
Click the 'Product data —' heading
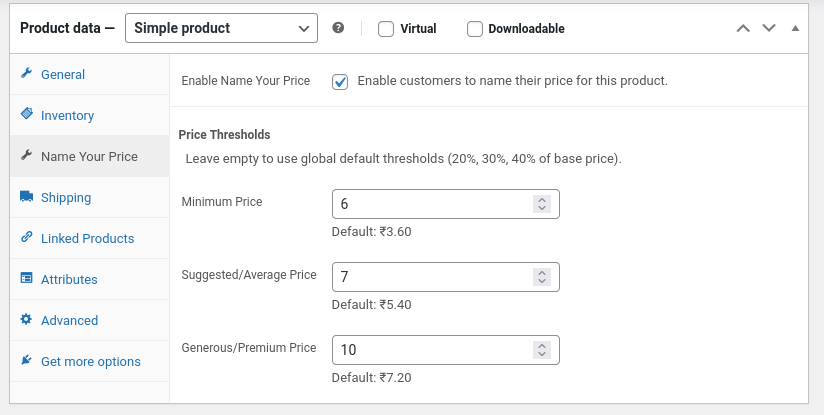pos(67,28)
